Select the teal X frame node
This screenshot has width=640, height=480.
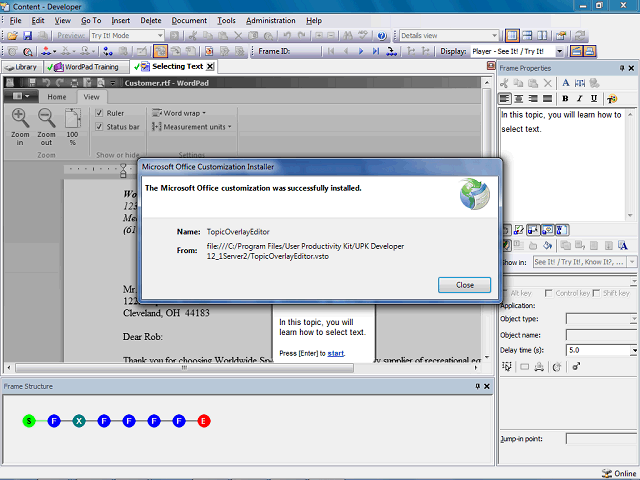79,421
